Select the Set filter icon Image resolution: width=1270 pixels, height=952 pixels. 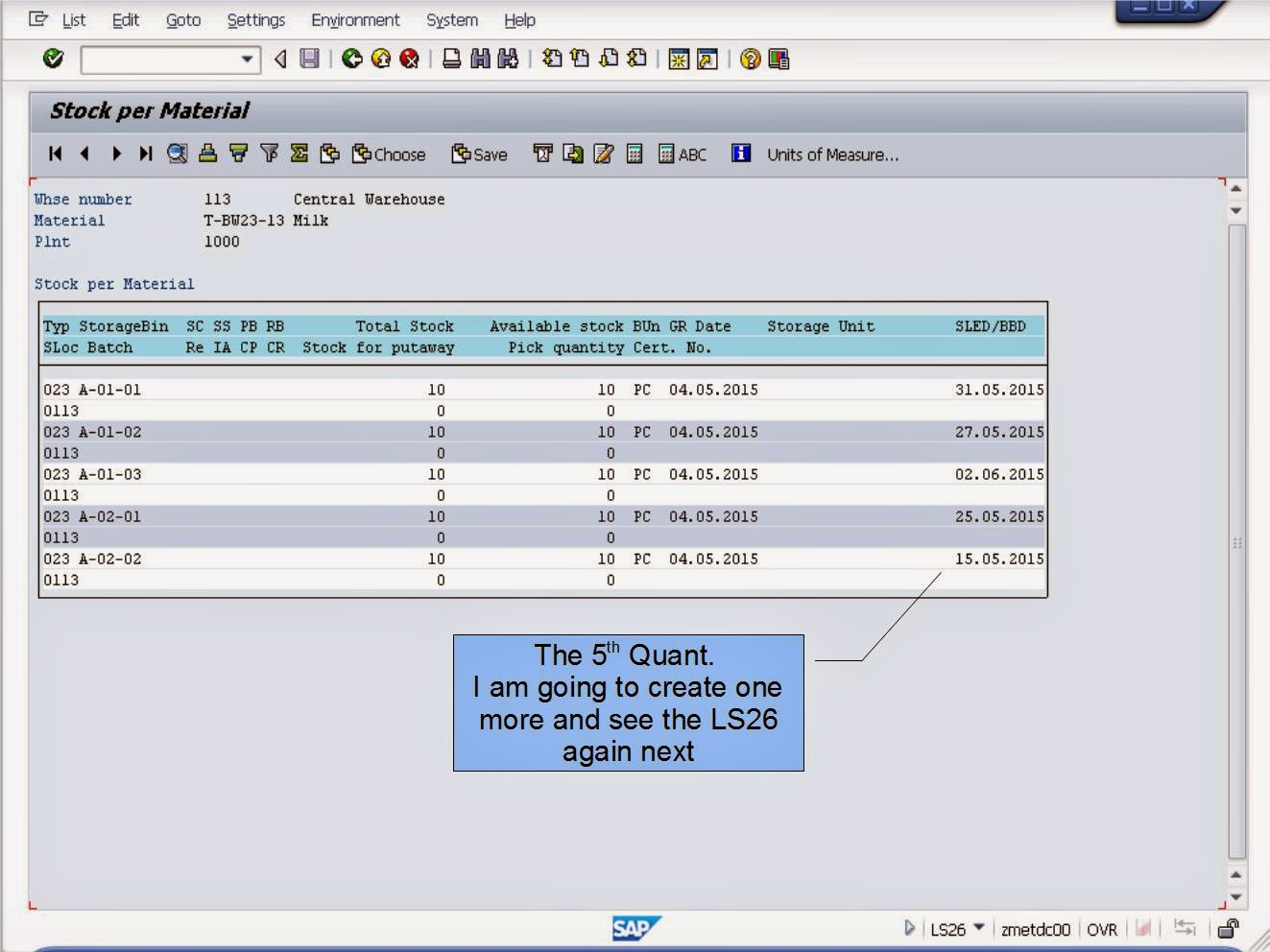(268, 154)
